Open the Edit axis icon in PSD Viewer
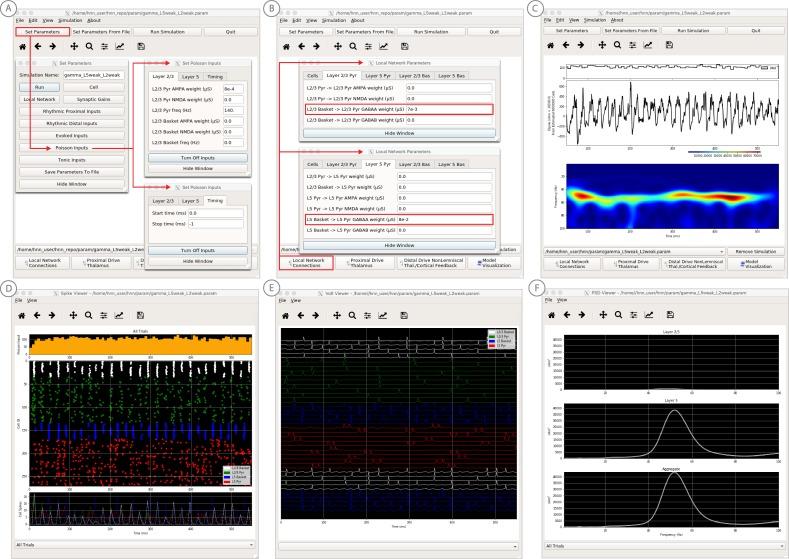 649,314
